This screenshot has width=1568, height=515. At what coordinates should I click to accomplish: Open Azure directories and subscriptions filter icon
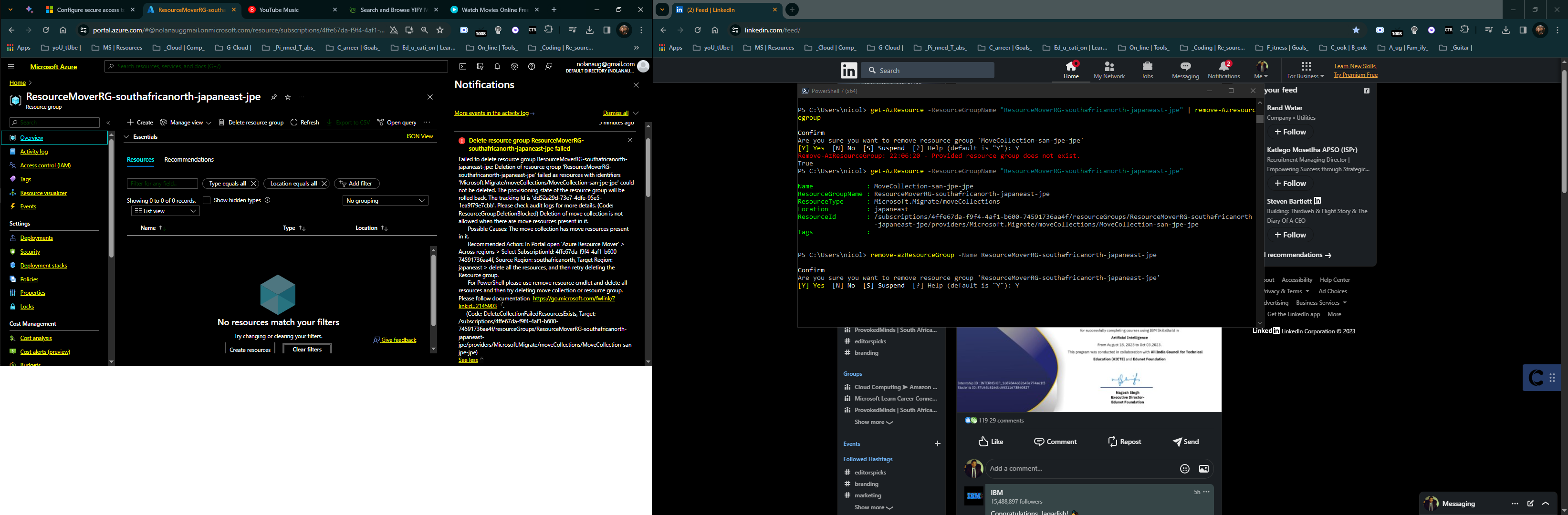point(480,66)
